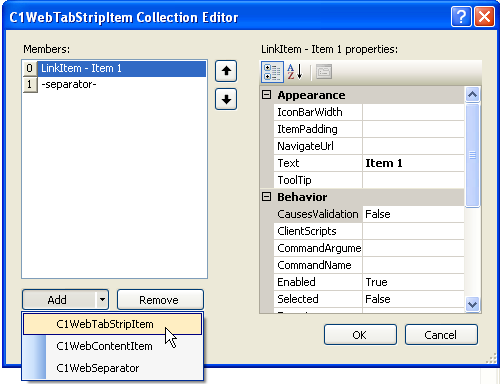The height and width of the screenshot is (384, 500).
Task: Move selected member up with arrow button
Action: point(226,71)
